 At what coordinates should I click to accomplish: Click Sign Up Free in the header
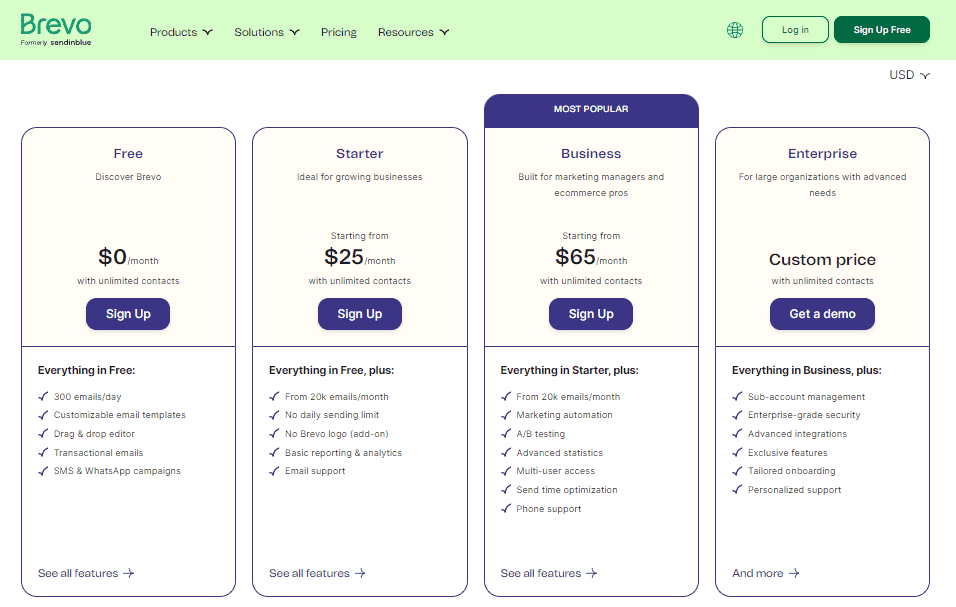[881, 29]
